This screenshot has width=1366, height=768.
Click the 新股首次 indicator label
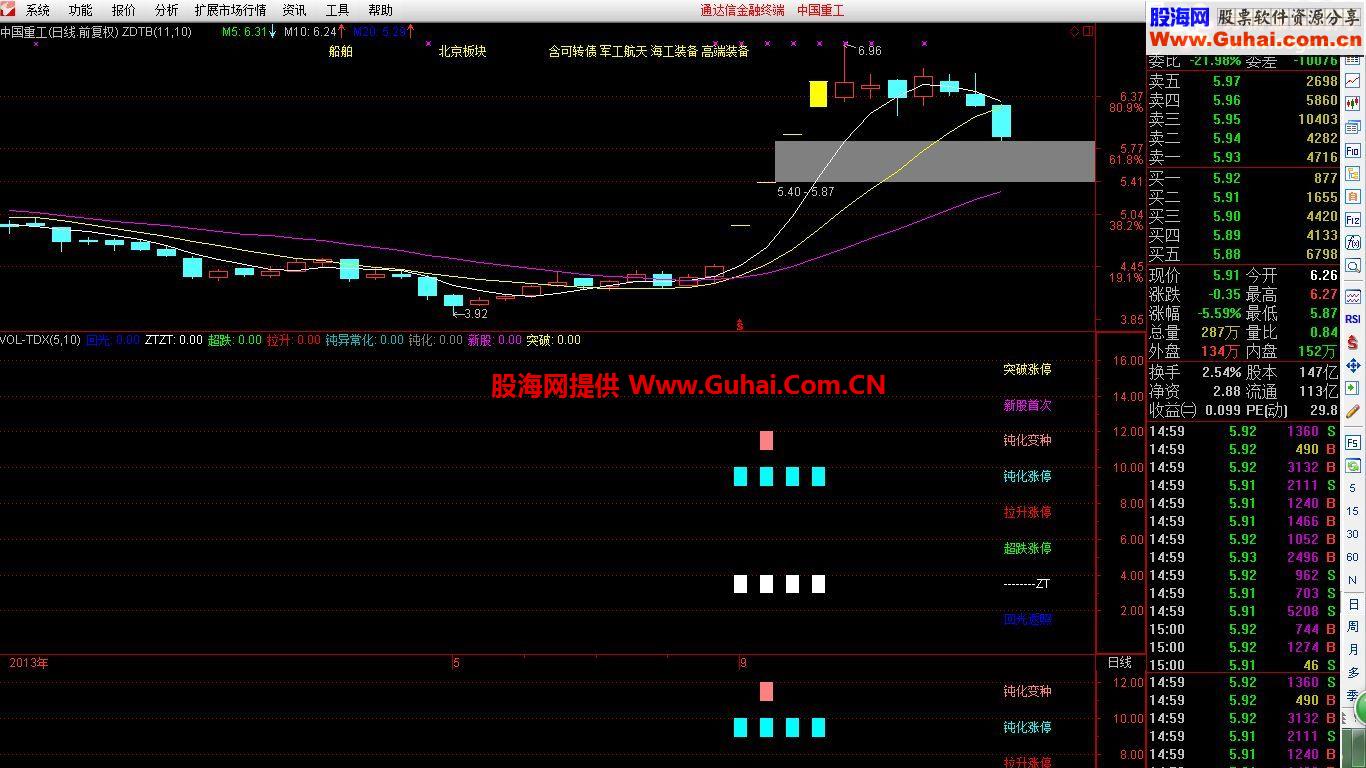point(1027,405)
